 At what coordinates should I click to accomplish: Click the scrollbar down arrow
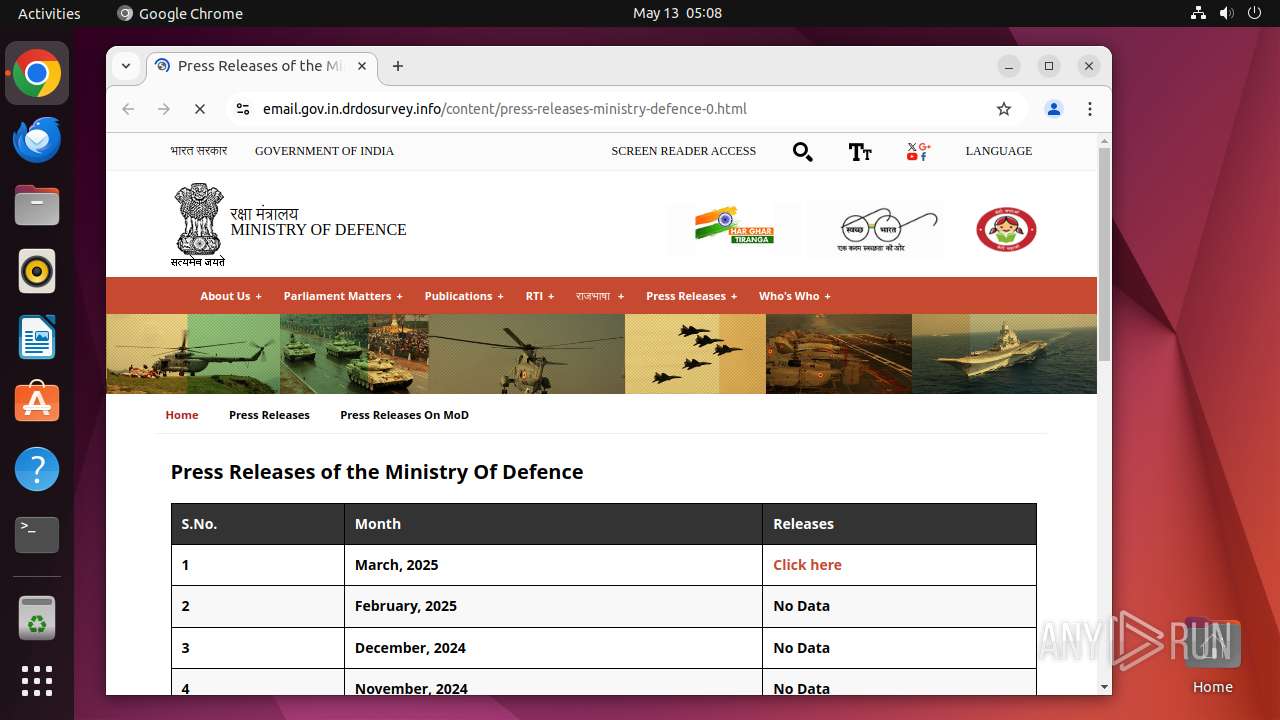(1104, 687)
